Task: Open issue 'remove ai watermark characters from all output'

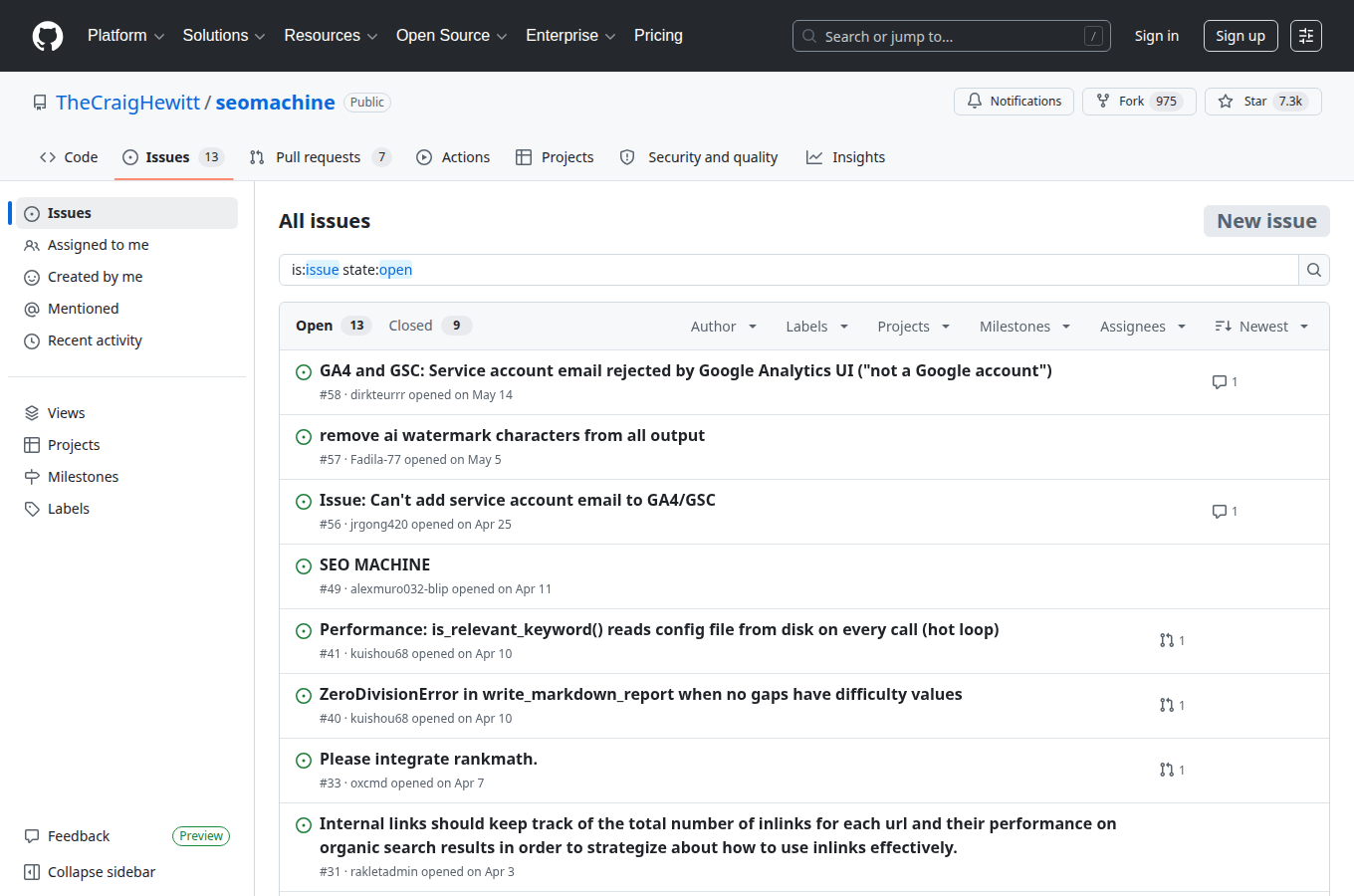Action: click(x=512, y=435)
